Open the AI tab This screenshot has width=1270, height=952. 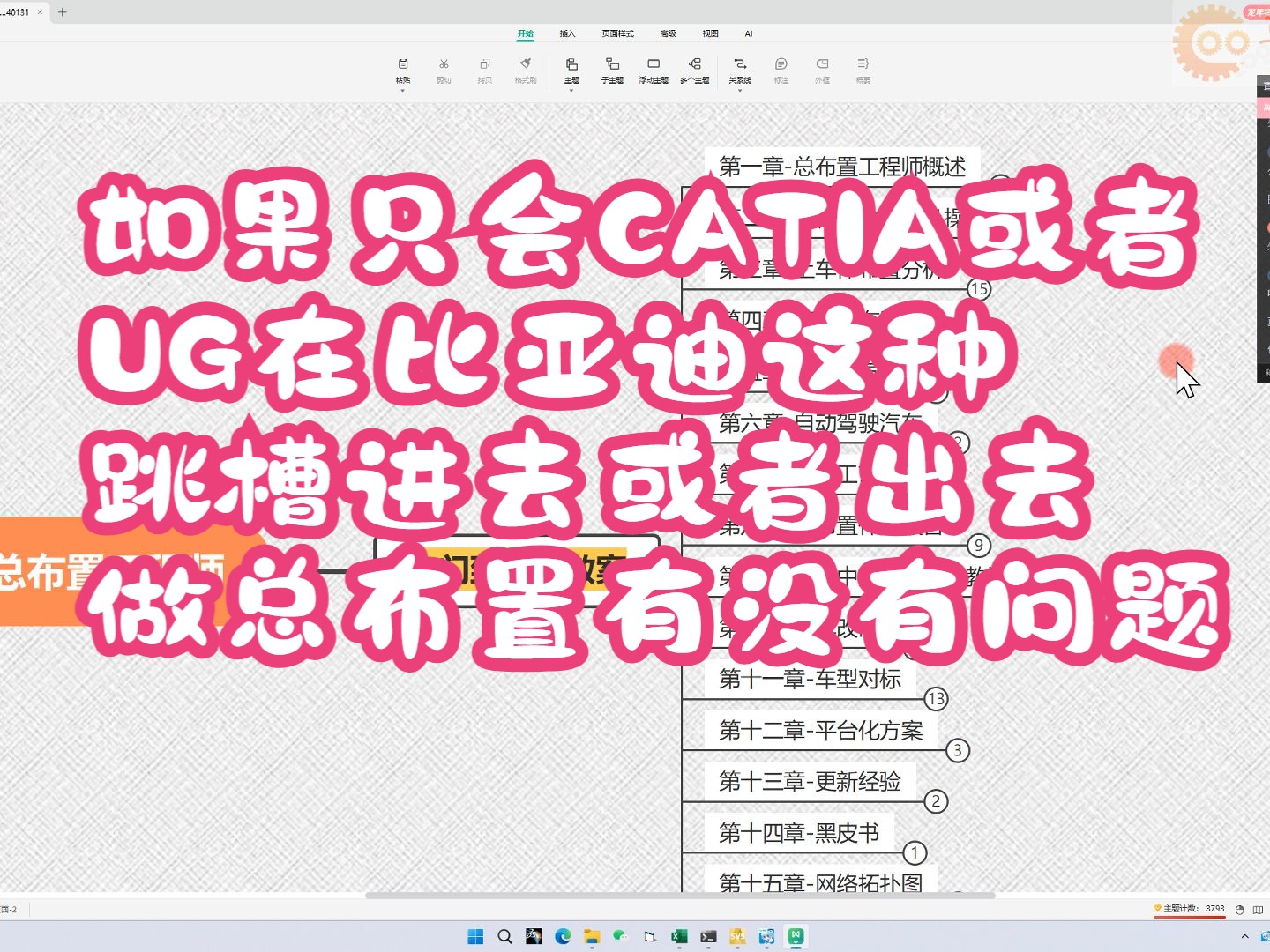coord(749,33)
